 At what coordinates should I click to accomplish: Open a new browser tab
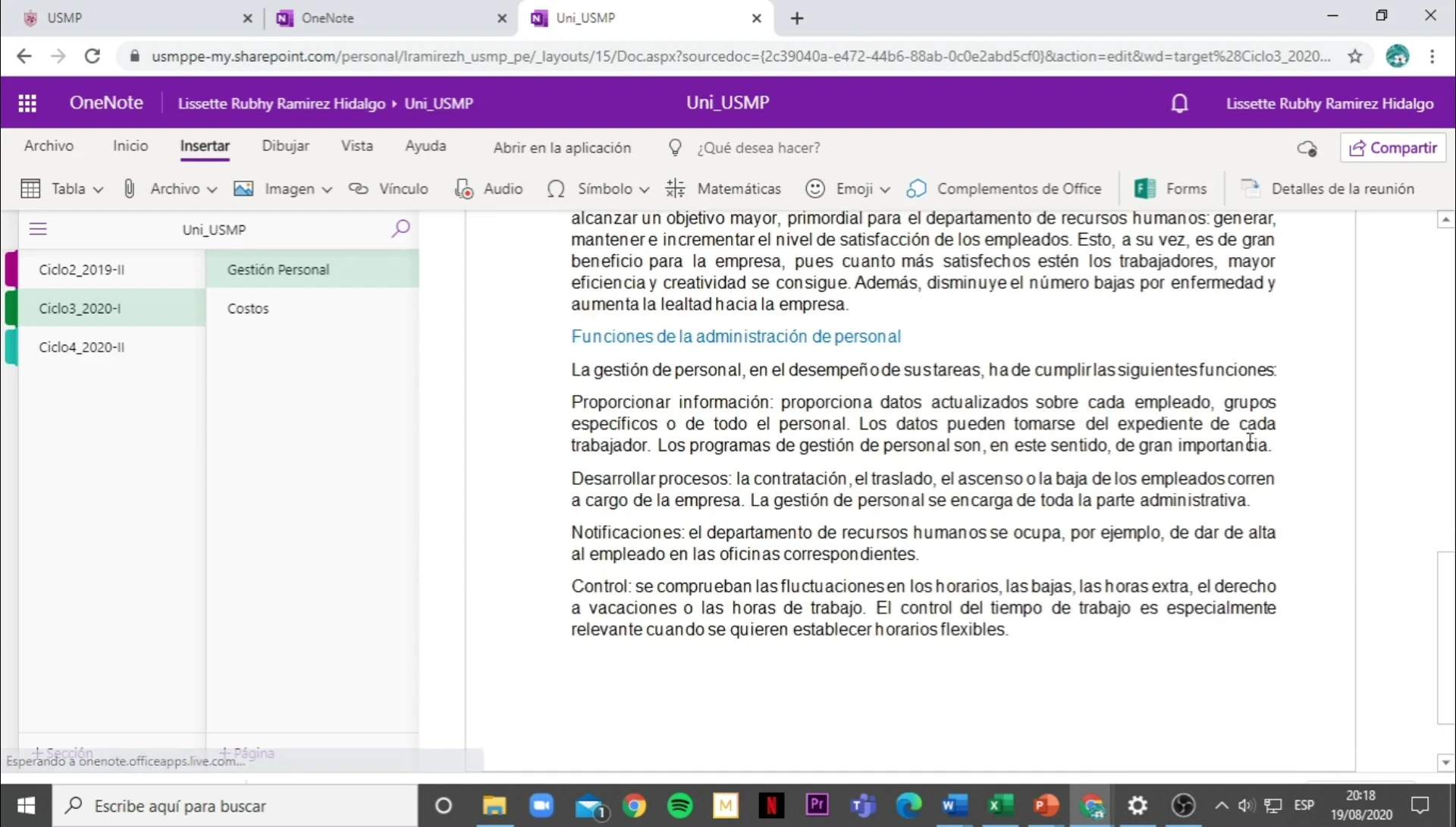point(797,18)
